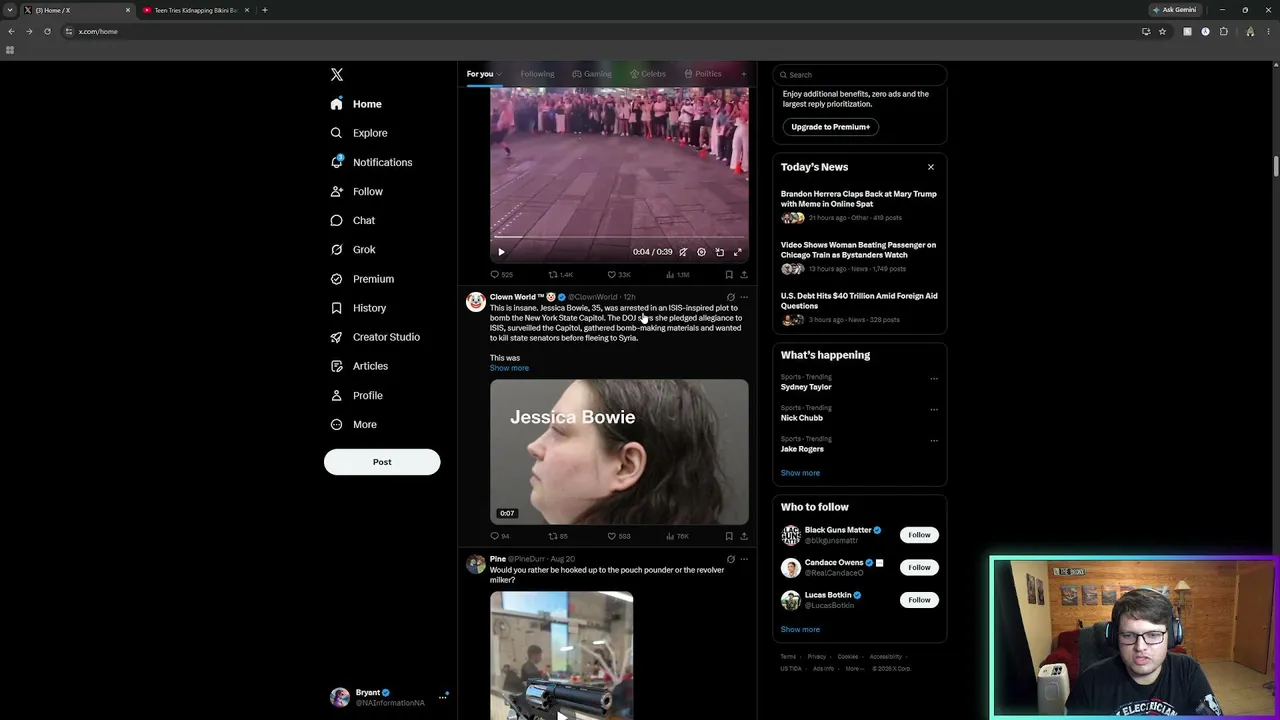This screenshot has height=720, width=1280.
Task: Show more Who to follow suggestions
Action: point(800,630)
